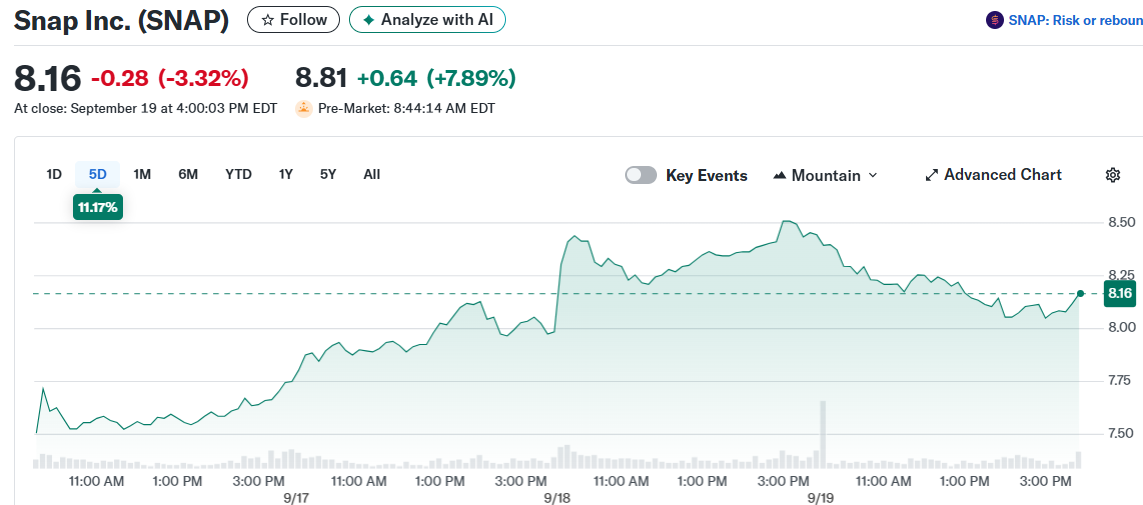This screenshot has width=1143, height=505.
Task: Click the 11.17% performance badge
Action: tap(98, 208)
